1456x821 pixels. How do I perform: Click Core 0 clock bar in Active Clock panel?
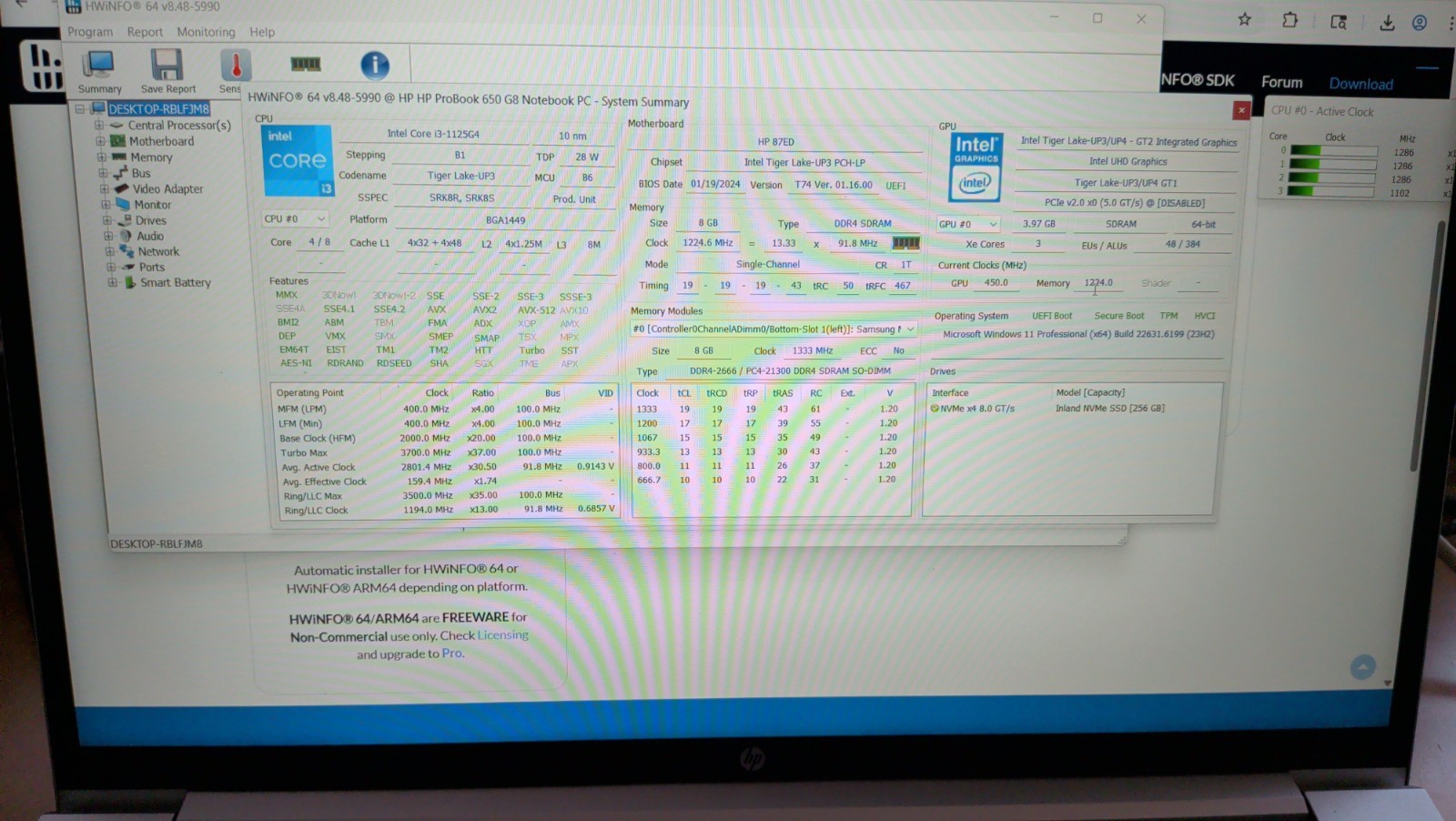[x=1332, y=151]
